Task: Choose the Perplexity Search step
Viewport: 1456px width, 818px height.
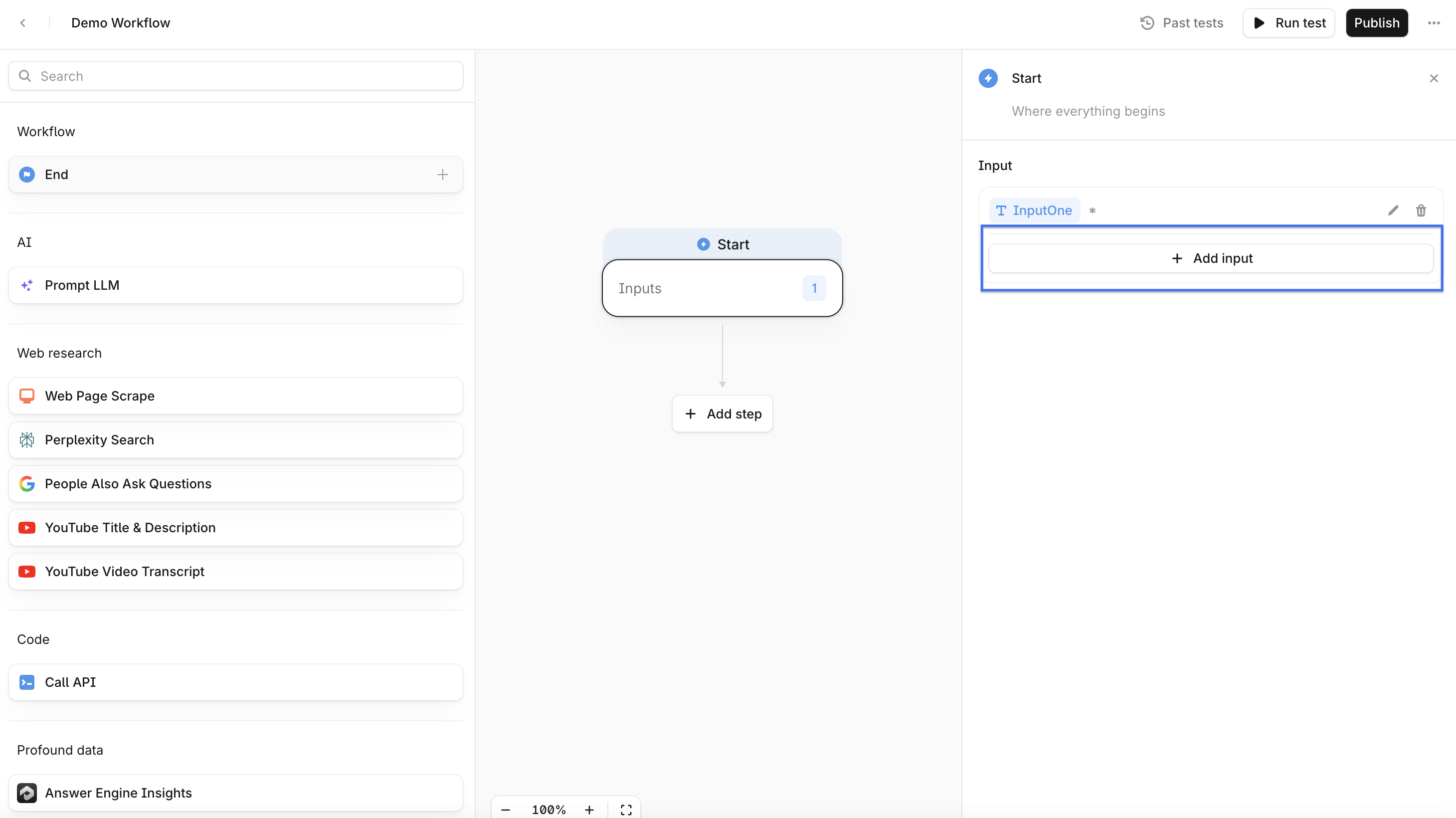Action: 236,440
